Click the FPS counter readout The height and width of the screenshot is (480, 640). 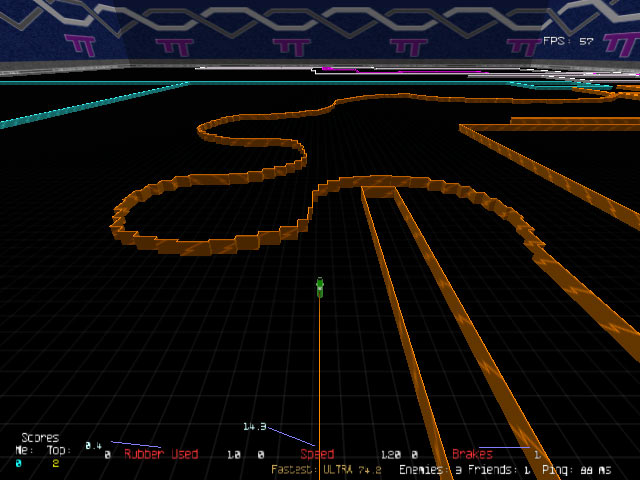coord(568,42)
